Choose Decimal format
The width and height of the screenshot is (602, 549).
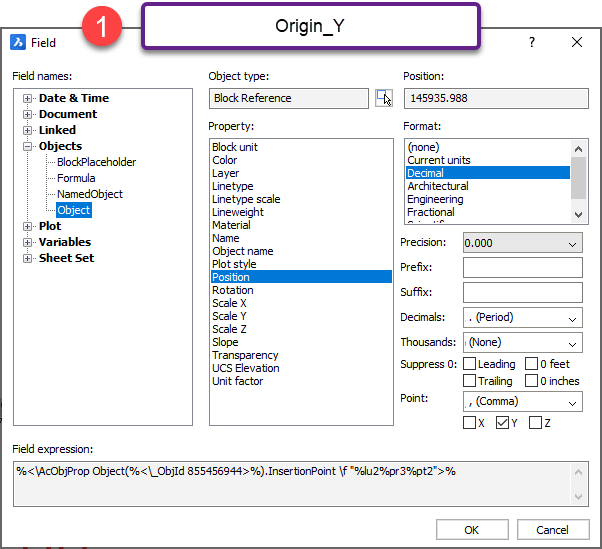point(488,173)
